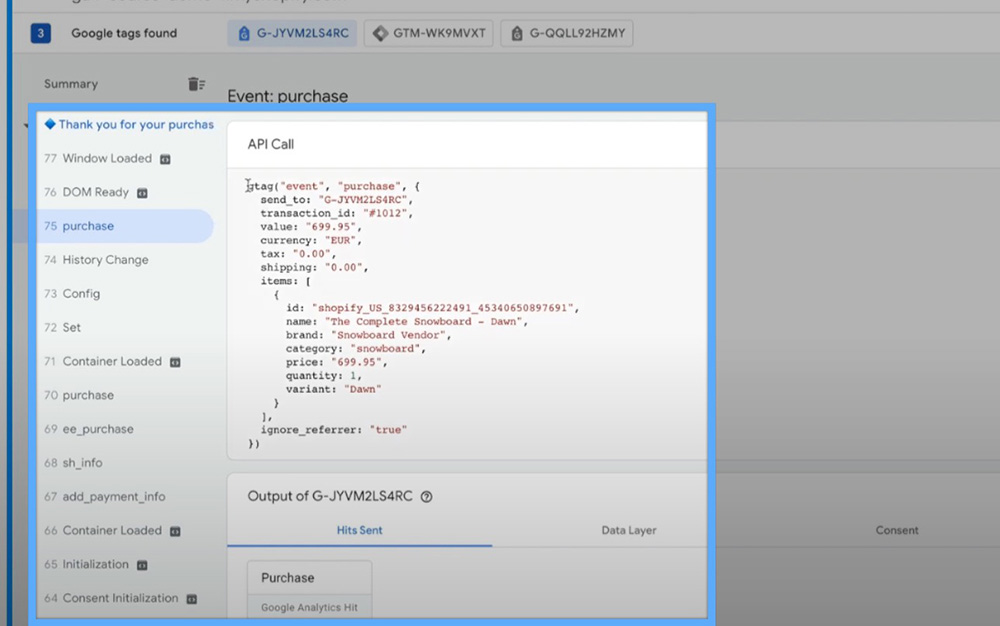Open the Hits Sent tab
This screenshot has width=1000, height=626.
coord(359,530)
